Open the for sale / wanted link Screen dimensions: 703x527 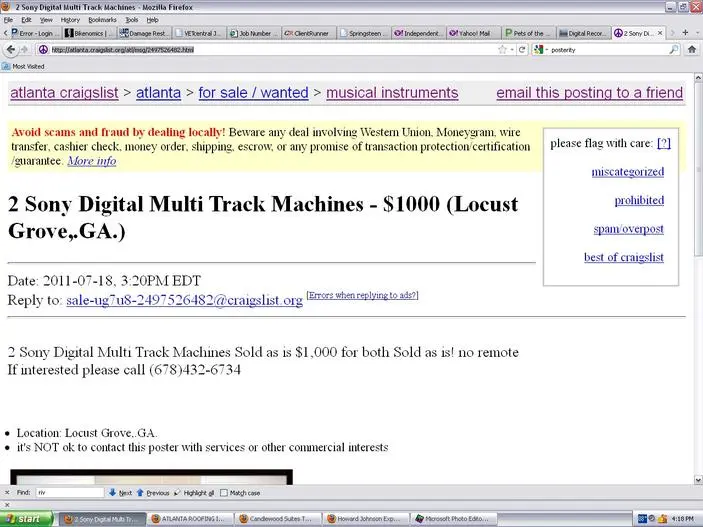tap(253, 93)
